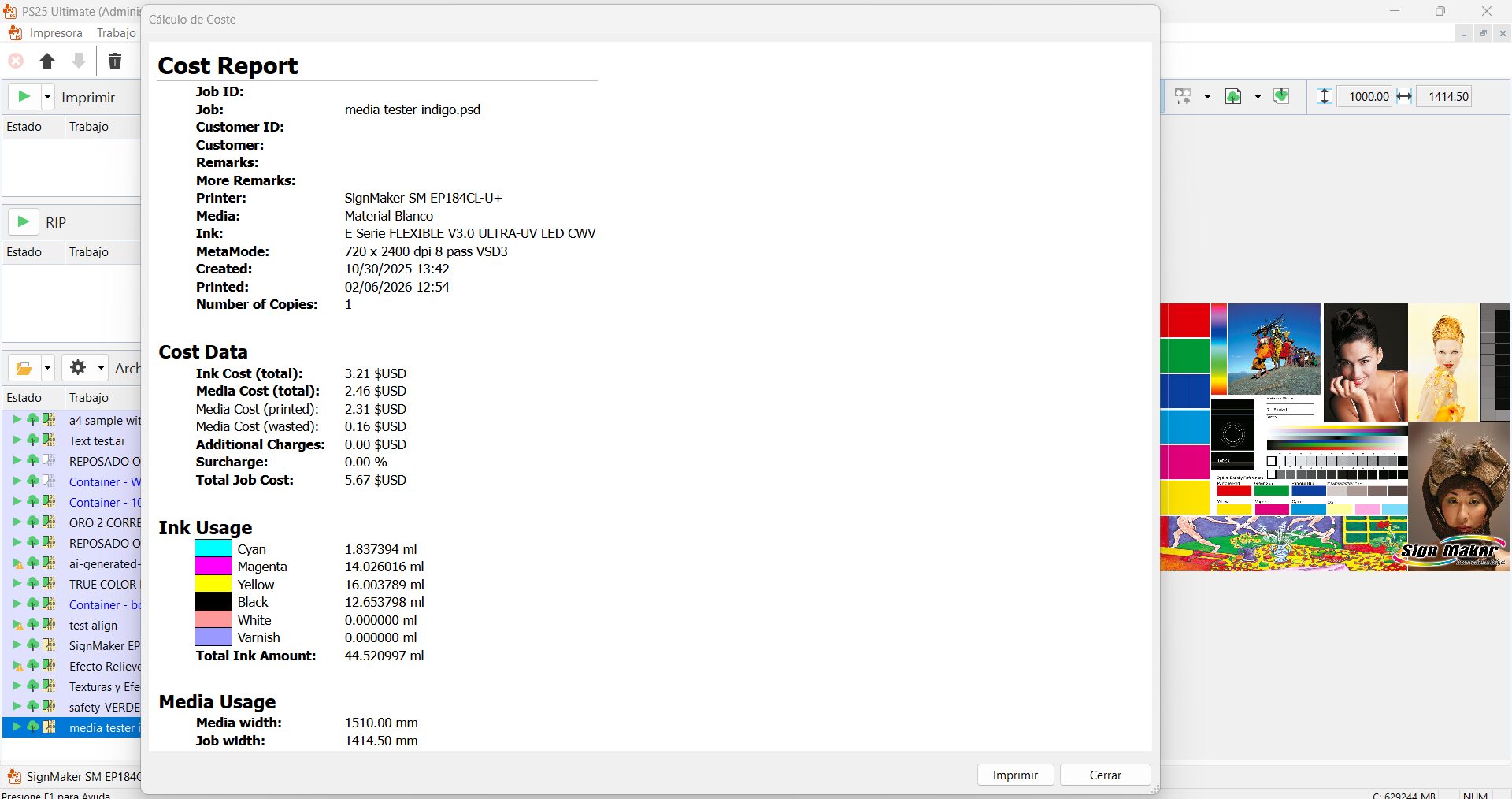Click Imprimir button in the cost dialog
This screenshot has height=799, width=1512.
1015,775
